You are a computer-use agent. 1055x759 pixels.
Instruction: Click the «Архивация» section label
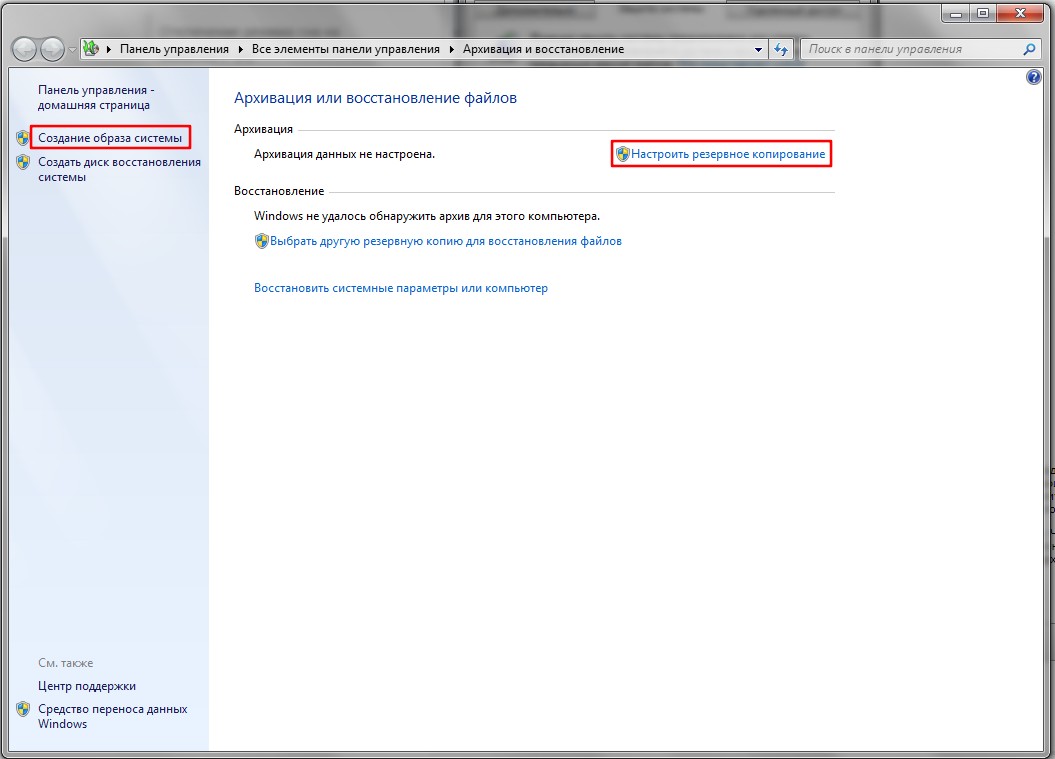[263, 129]
